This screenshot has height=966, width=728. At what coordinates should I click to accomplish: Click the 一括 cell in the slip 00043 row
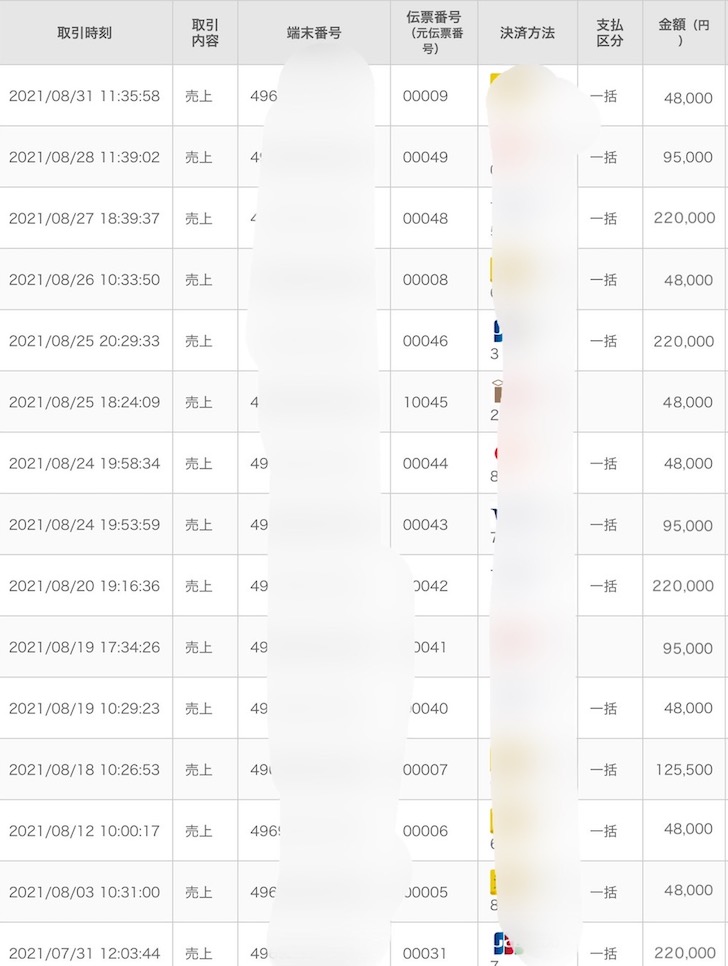pos(603,525)
